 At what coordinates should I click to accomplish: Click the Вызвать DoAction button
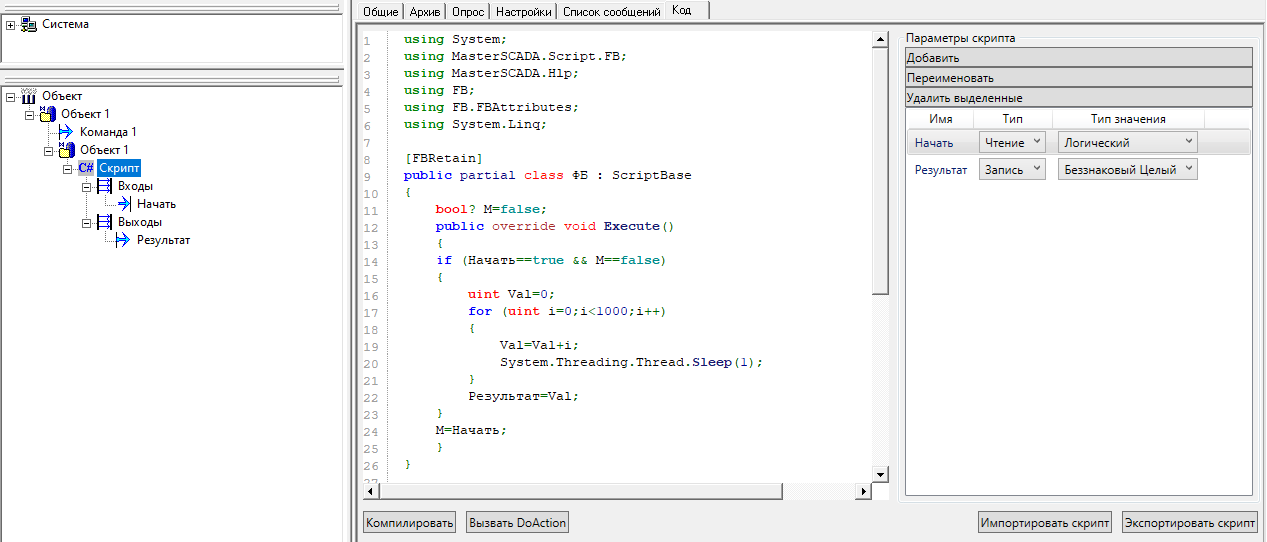[517, 522]
